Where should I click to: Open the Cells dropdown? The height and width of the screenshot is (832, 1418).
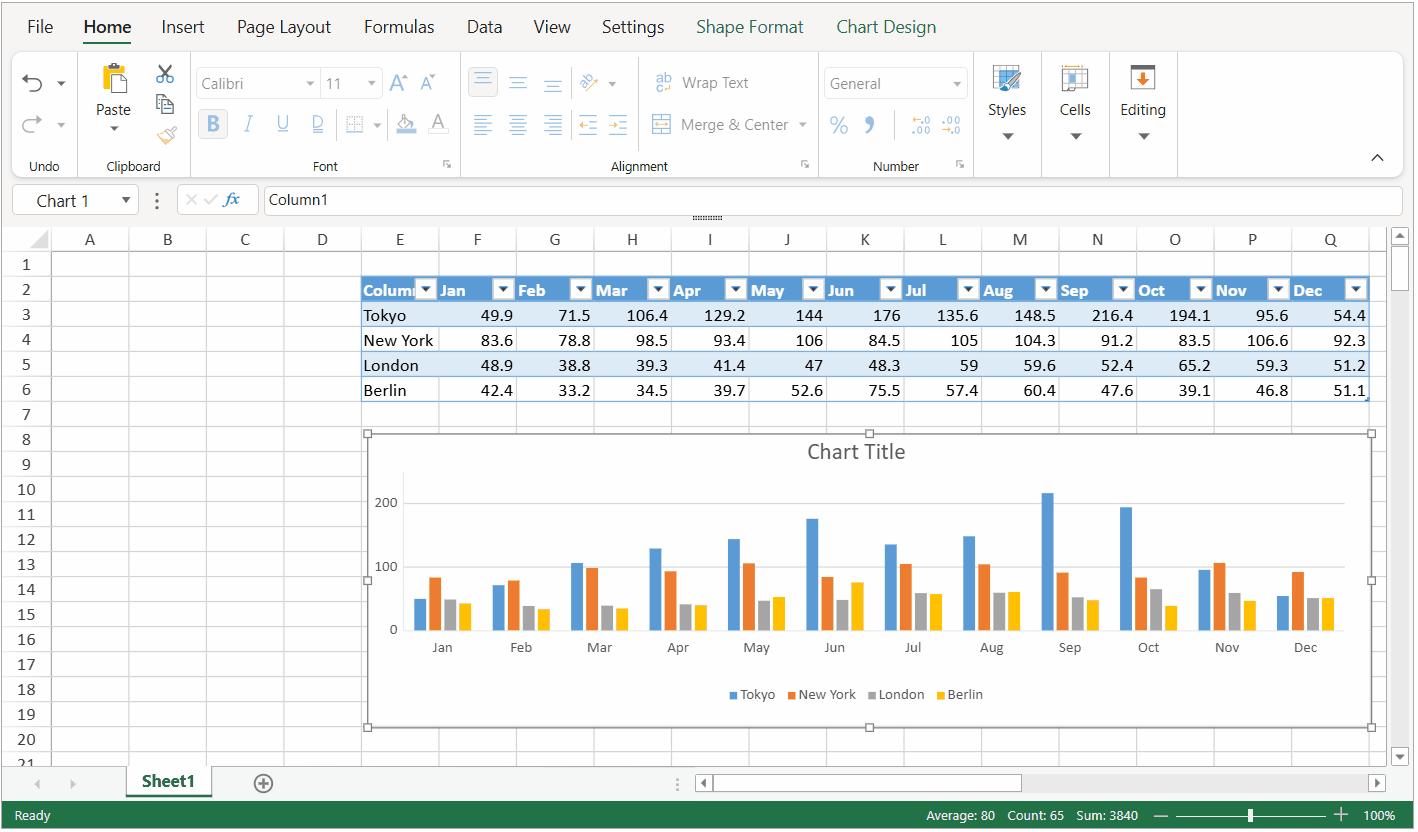pyautogui.click(x=1075, y=137)
